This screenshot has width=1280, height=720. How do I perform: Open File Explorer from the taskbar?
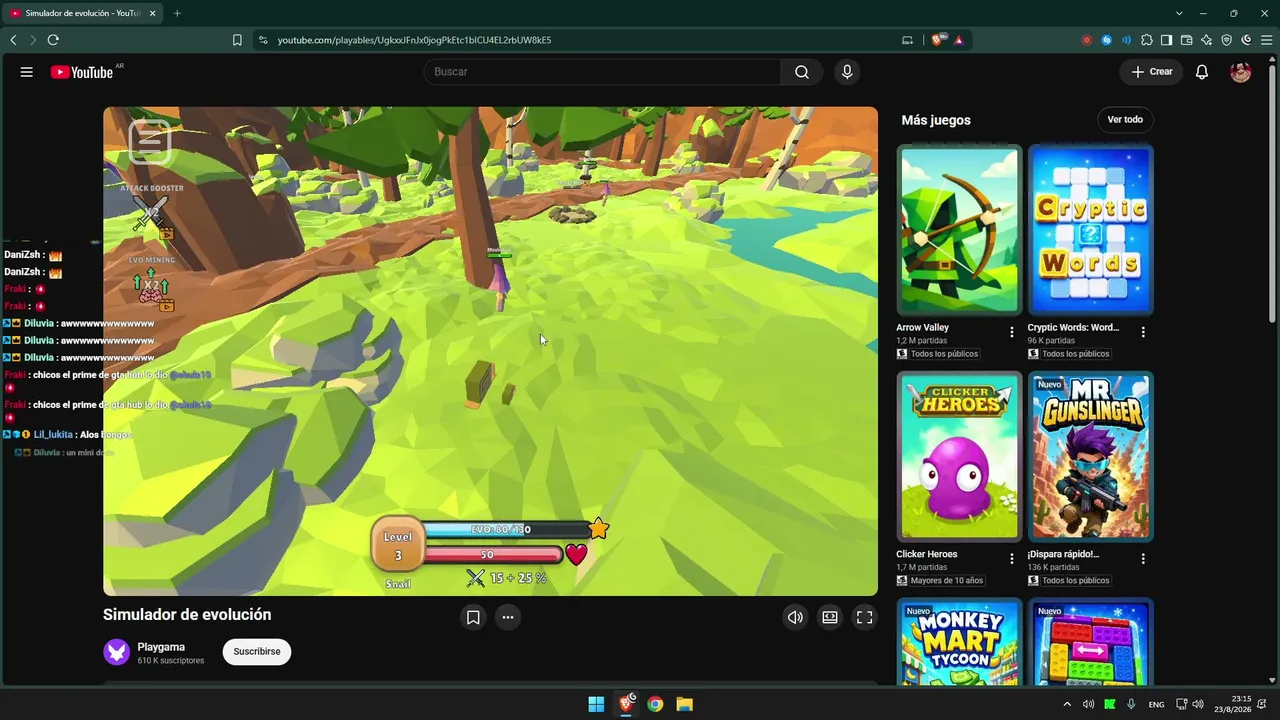tap(685, 704)
